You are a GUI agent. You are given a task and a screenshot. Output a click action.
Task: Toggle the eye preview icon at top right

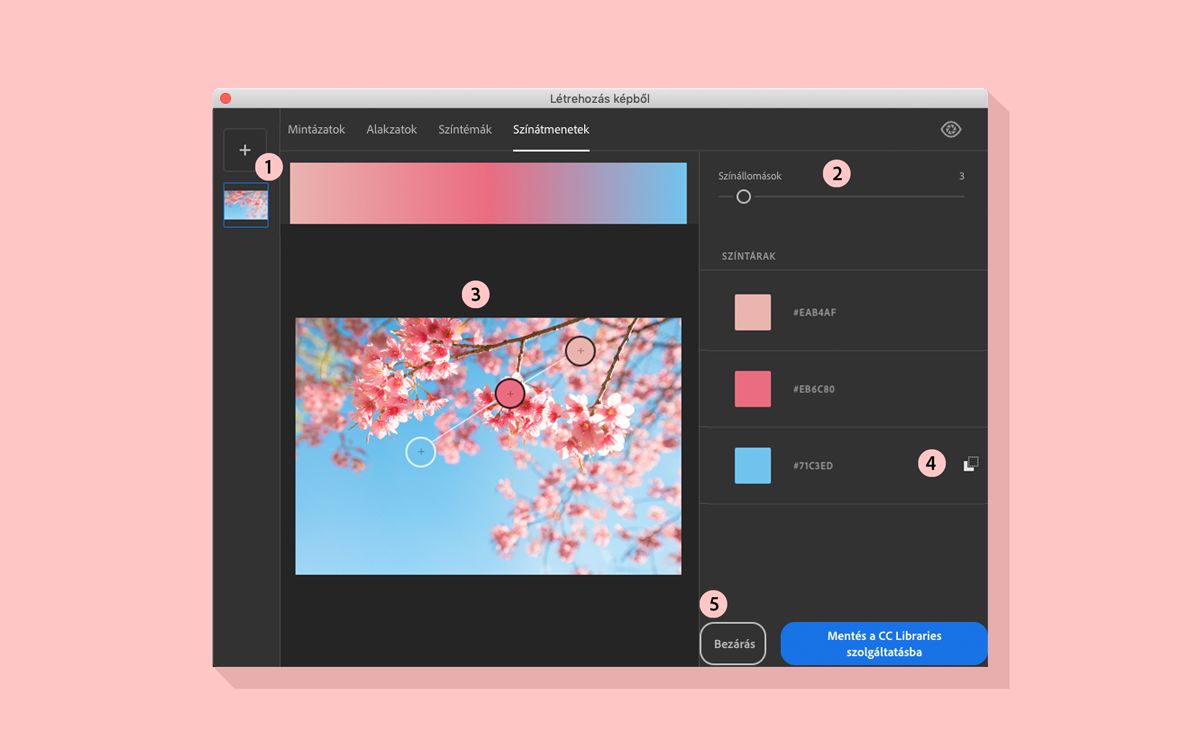tap(951, 129)
